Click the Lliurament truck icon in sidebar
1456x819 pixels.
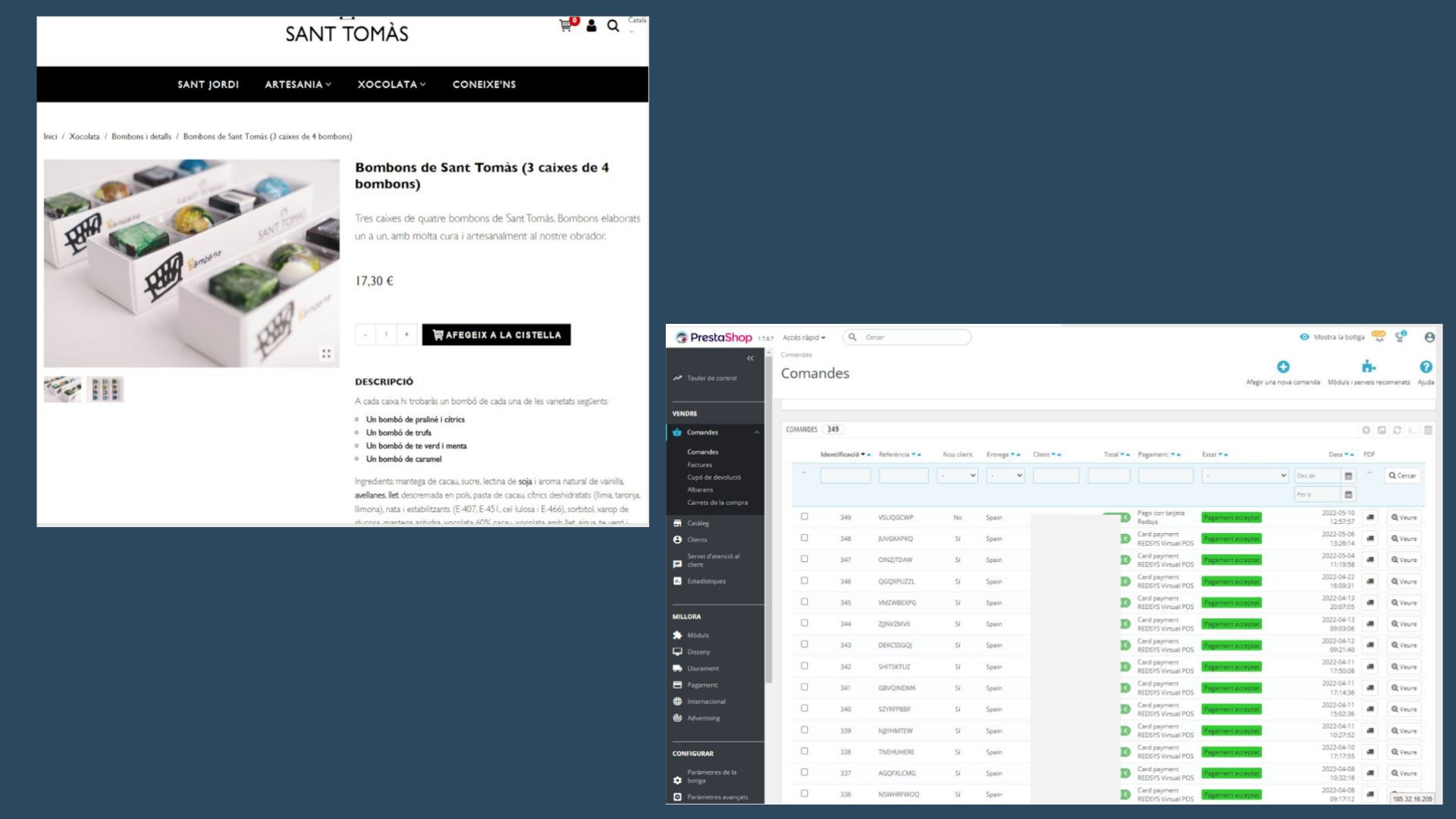(677, 668)
